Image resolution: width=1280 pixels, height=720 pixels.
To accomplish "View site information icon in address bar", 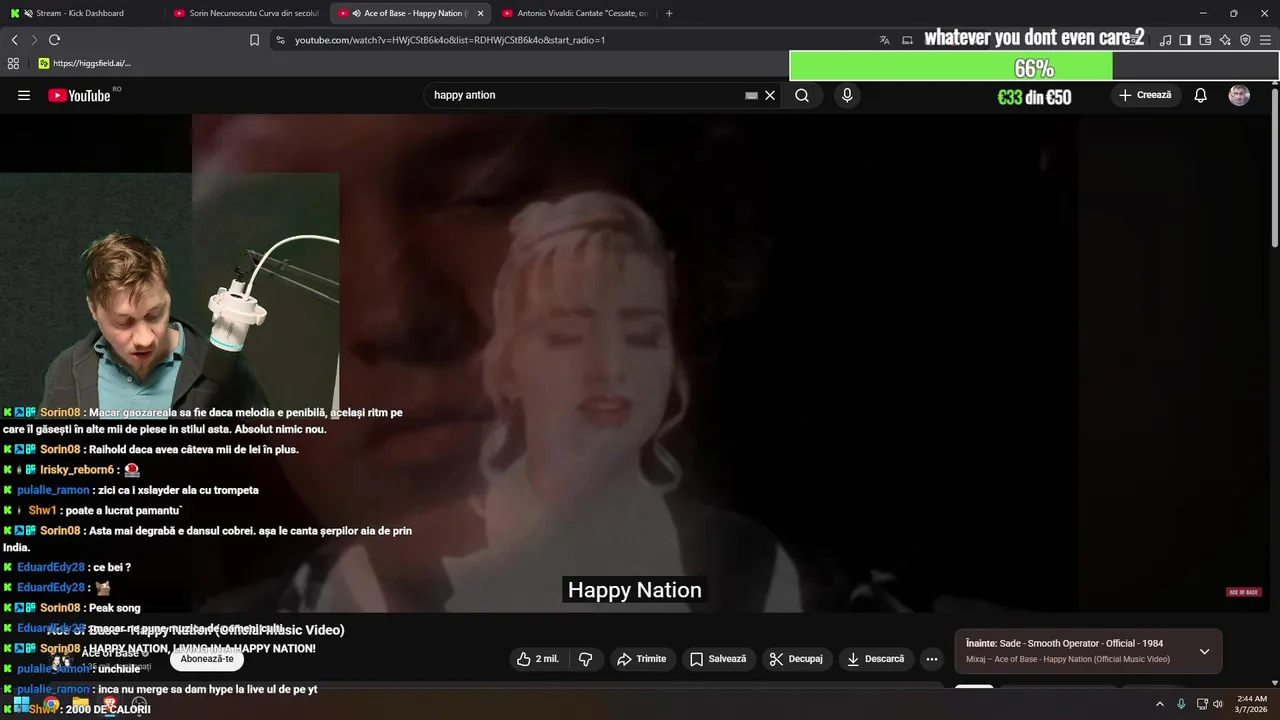I will pos(280,40).
